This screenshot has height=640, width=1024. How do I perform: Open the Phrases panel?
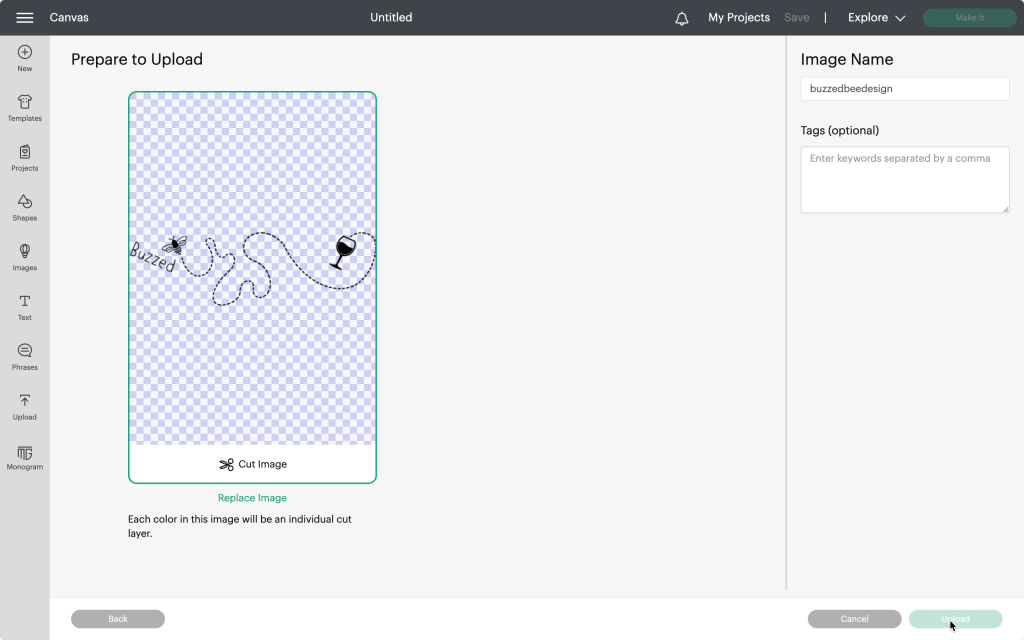pyautogui.click(x=25, y=352)
